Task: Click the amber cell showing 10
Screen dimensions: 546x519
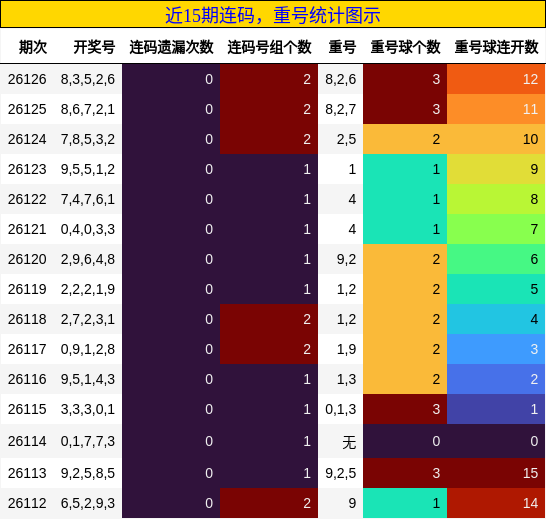Action: coord(496,139)
